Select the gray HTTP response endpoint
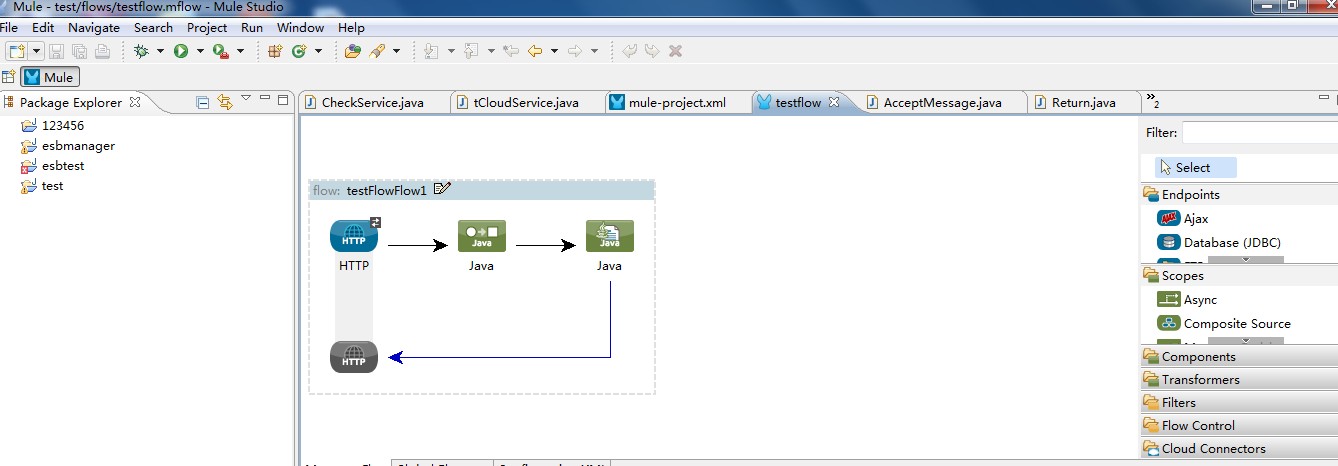The width and height of the screenshot is (1338, 466). coord(354,357)
